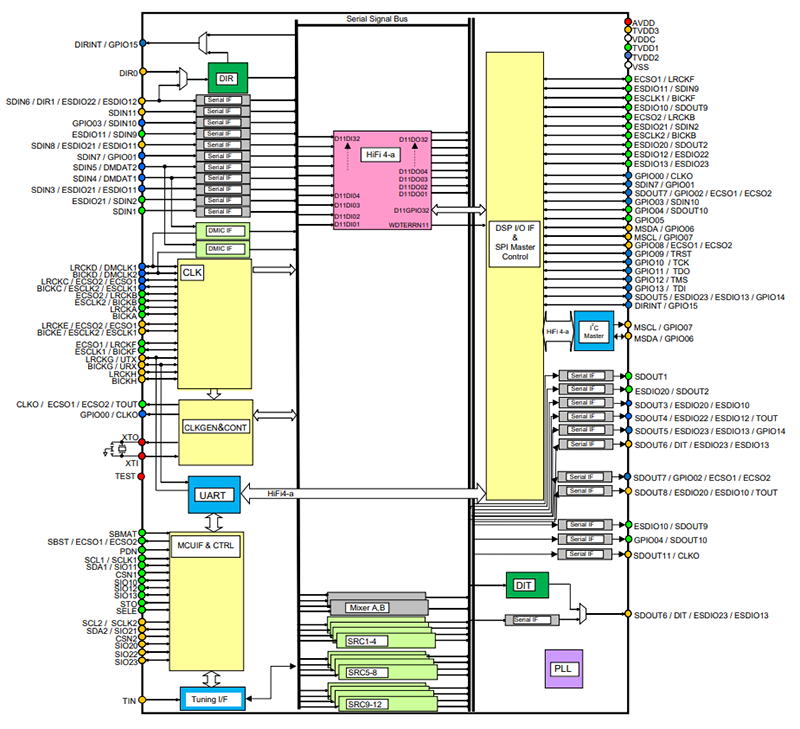This screenshot has height=729, width=800.
Task: Select the PLL block
Action: pyautogui.click(x=563, y=666)
